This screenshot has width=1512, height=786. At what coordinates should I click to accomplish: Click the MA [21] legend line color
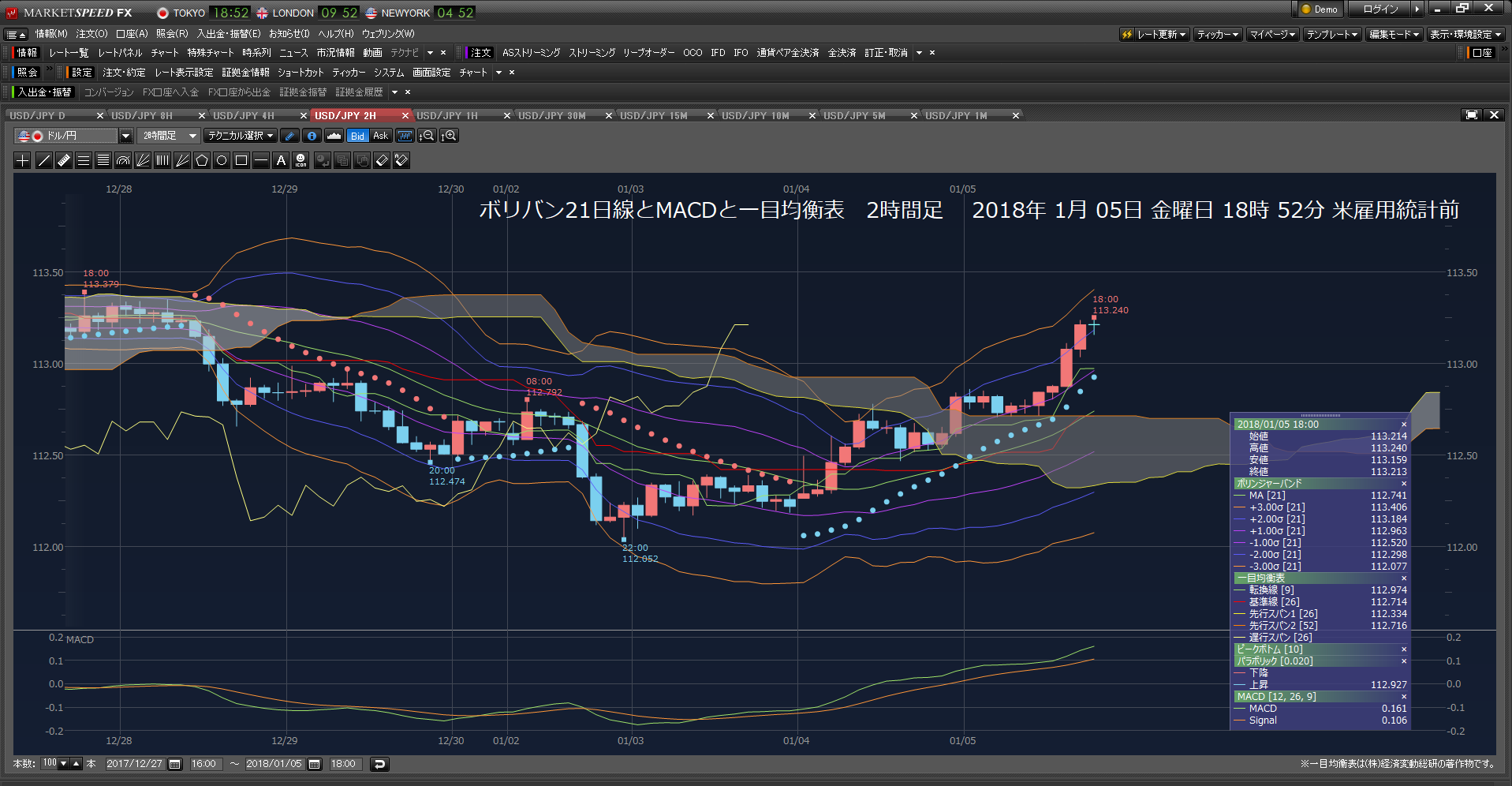[x=1240, y=496]
